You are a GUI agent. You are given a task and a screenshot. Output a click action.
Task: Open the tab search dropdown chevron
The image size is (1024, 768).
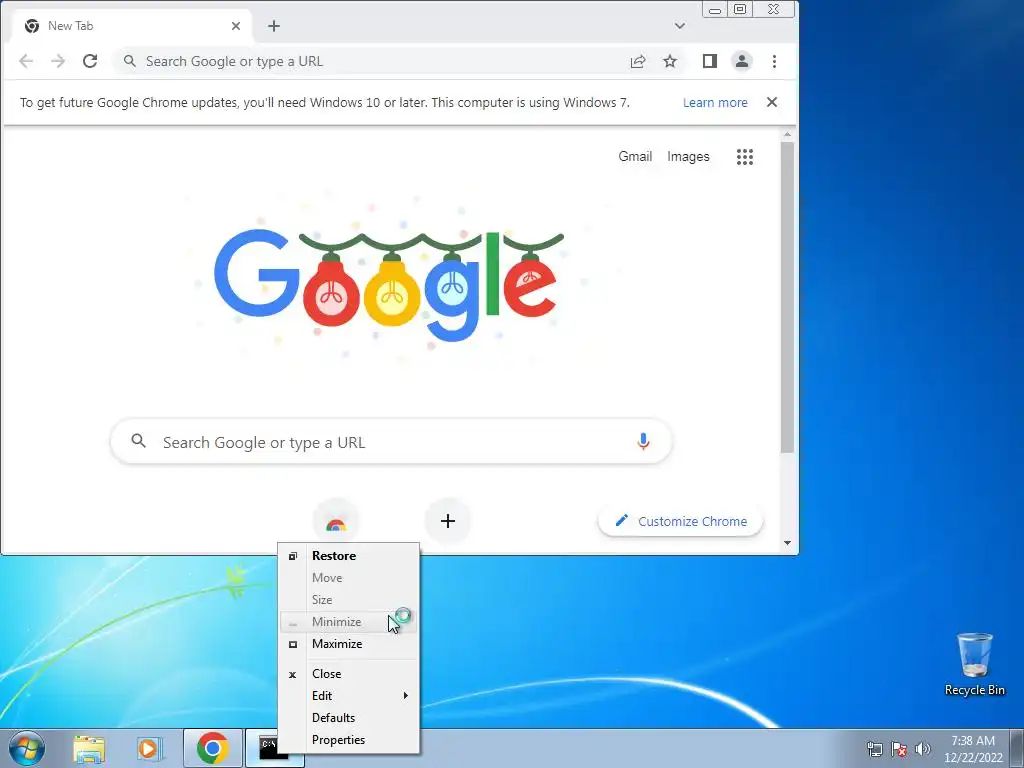click(x=680, y=26)
